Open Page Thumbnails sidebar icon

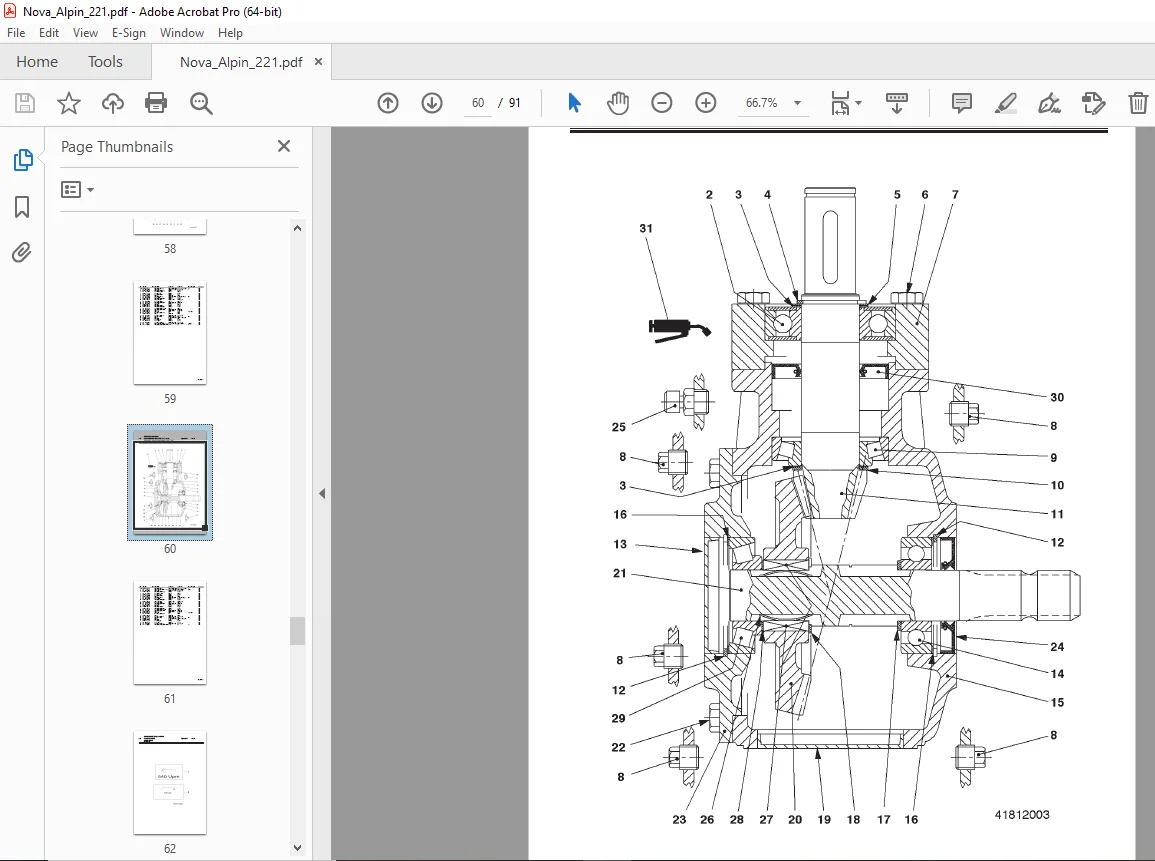coord(23,160)
